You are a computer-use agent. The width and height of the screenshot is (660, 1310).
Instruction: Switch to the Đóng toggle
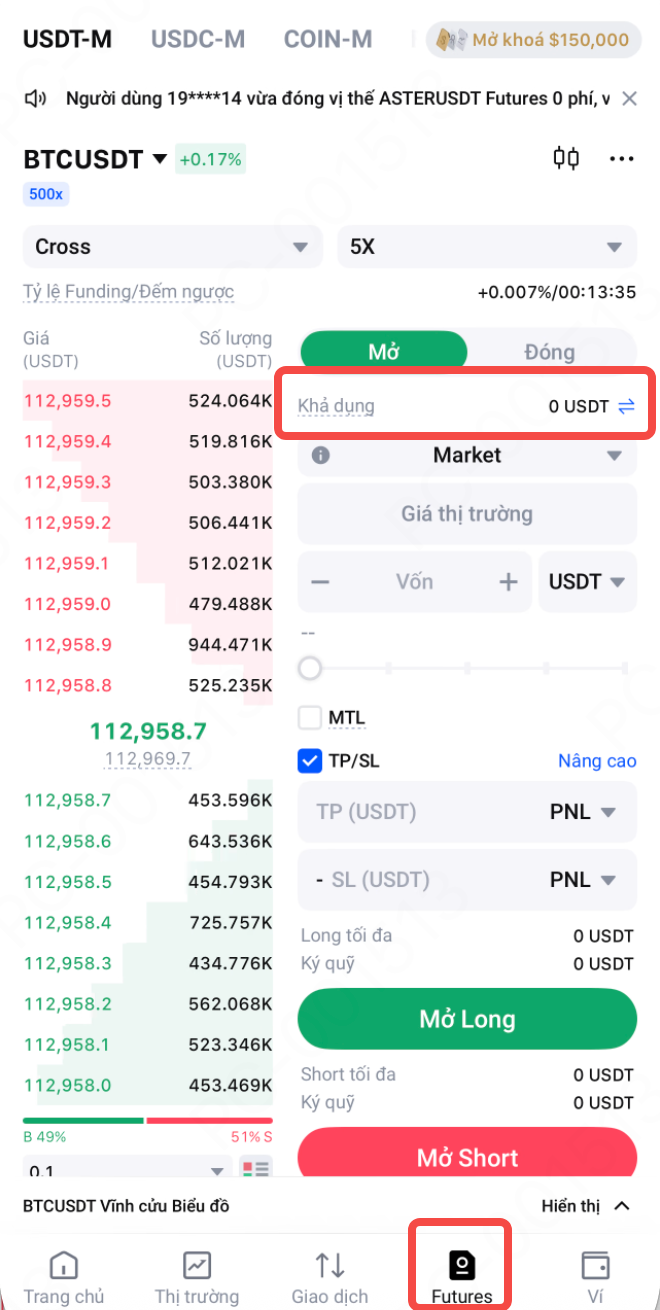click(550, 352)
